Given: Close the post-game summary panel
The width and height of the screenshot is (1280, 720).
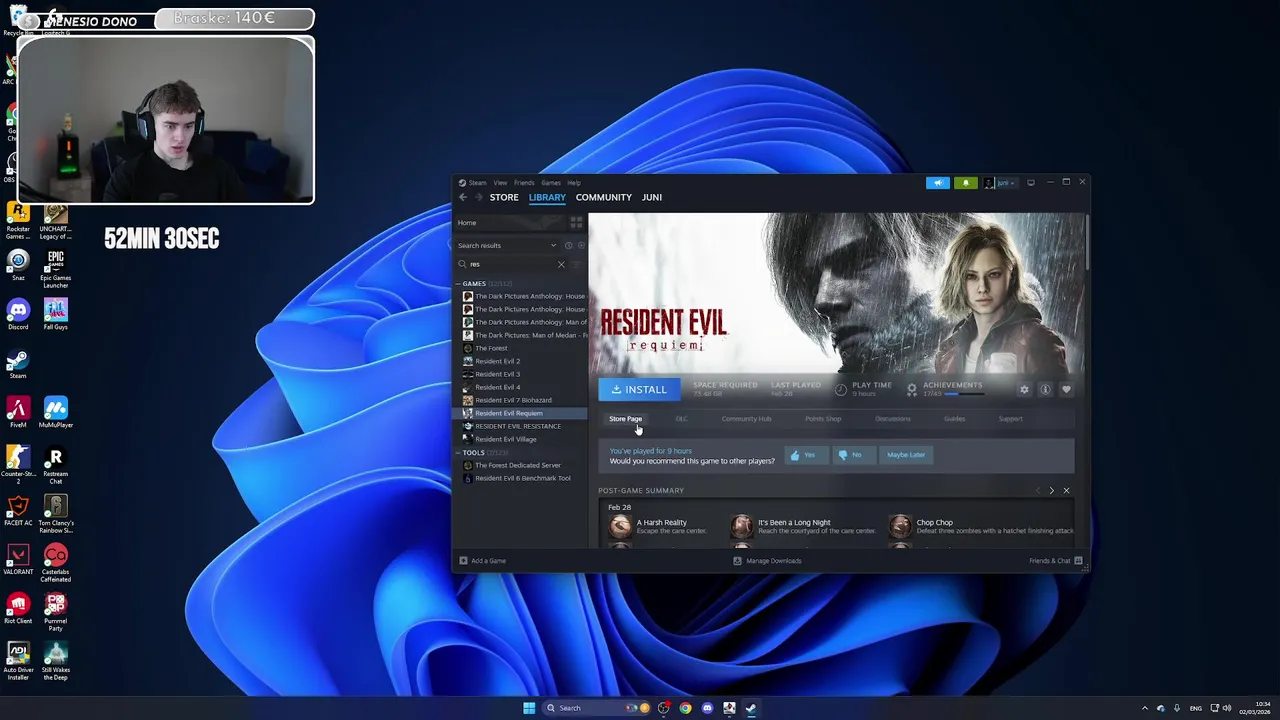Looking at the screenshot, I should [x=1066, y=491].
